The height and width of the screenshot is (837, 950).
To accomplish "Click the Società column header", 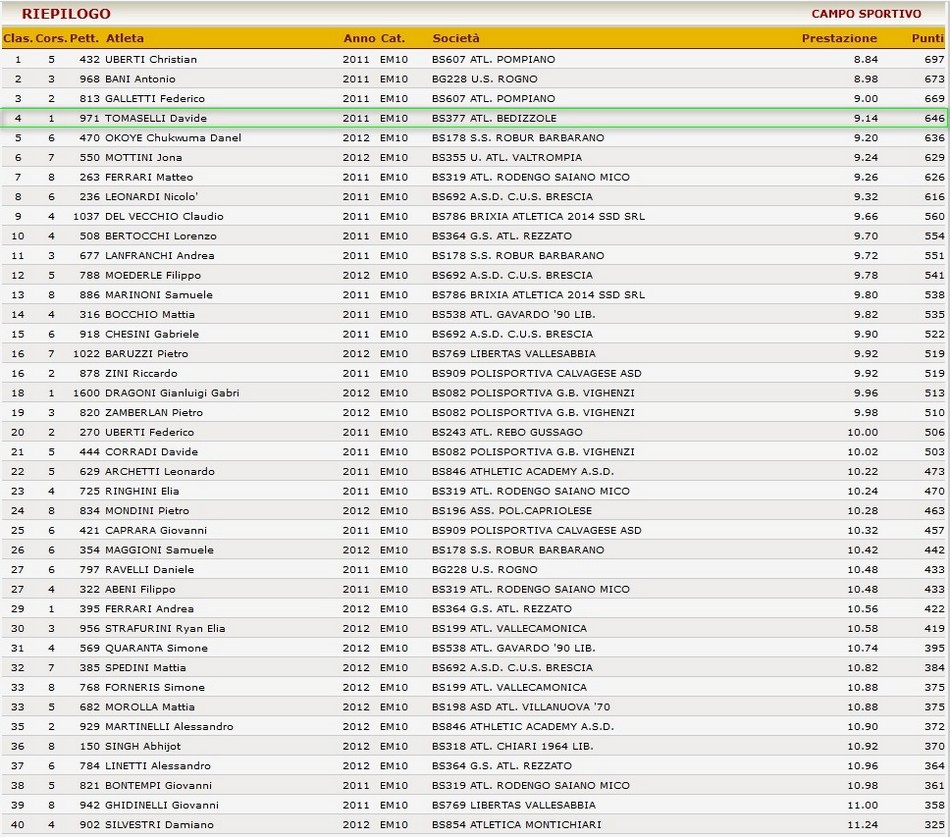I will tap(456, 38).
